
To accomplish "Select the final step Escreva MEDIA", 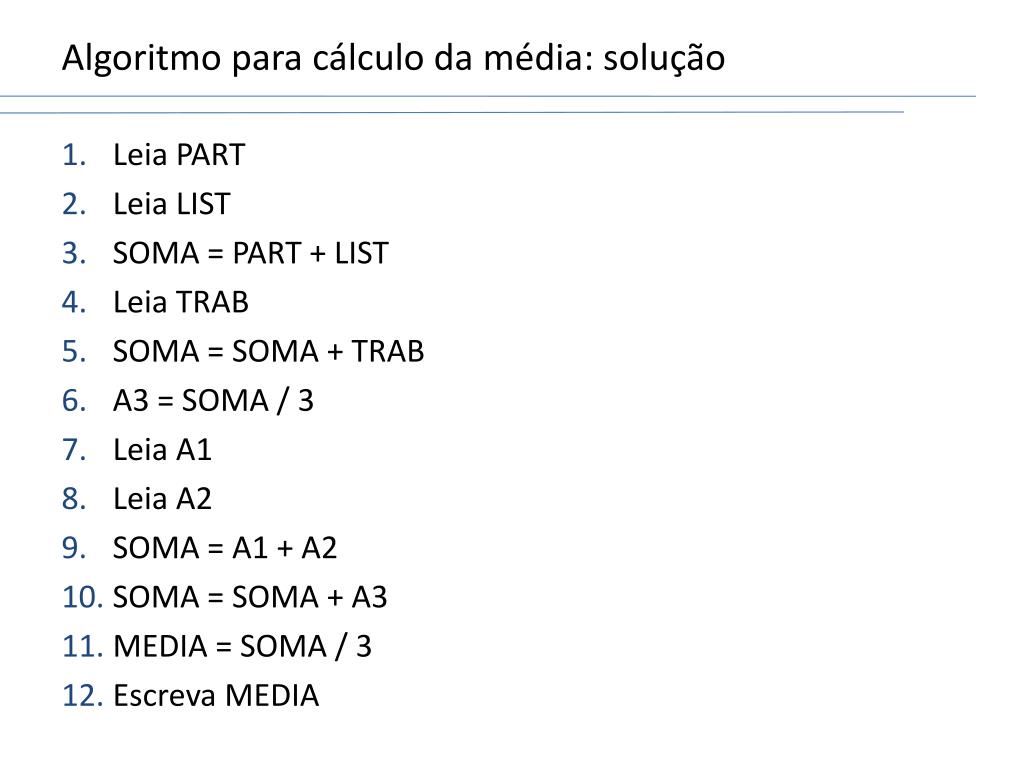I will pyautogui.click(x=216, y=696).
